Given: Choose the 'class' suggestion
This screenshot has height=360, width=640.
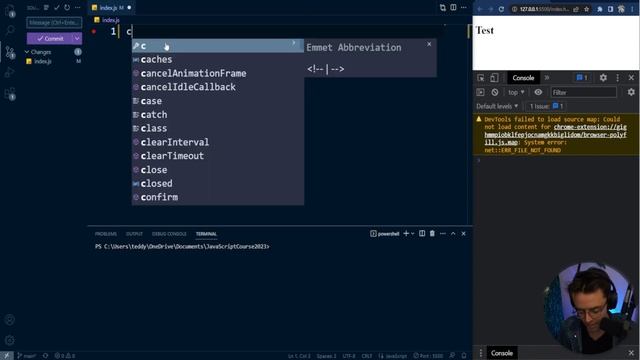Looking at the screenshot, I should (x=218, y=128).
